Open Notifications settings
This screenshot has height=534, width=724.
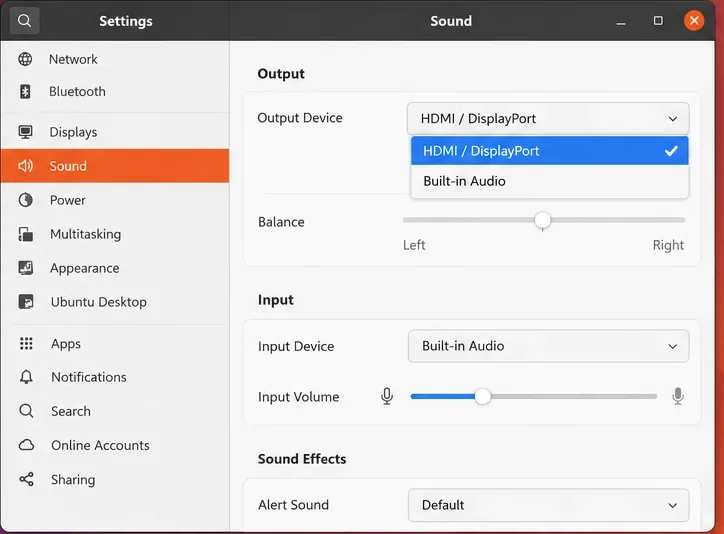(115, 377)
